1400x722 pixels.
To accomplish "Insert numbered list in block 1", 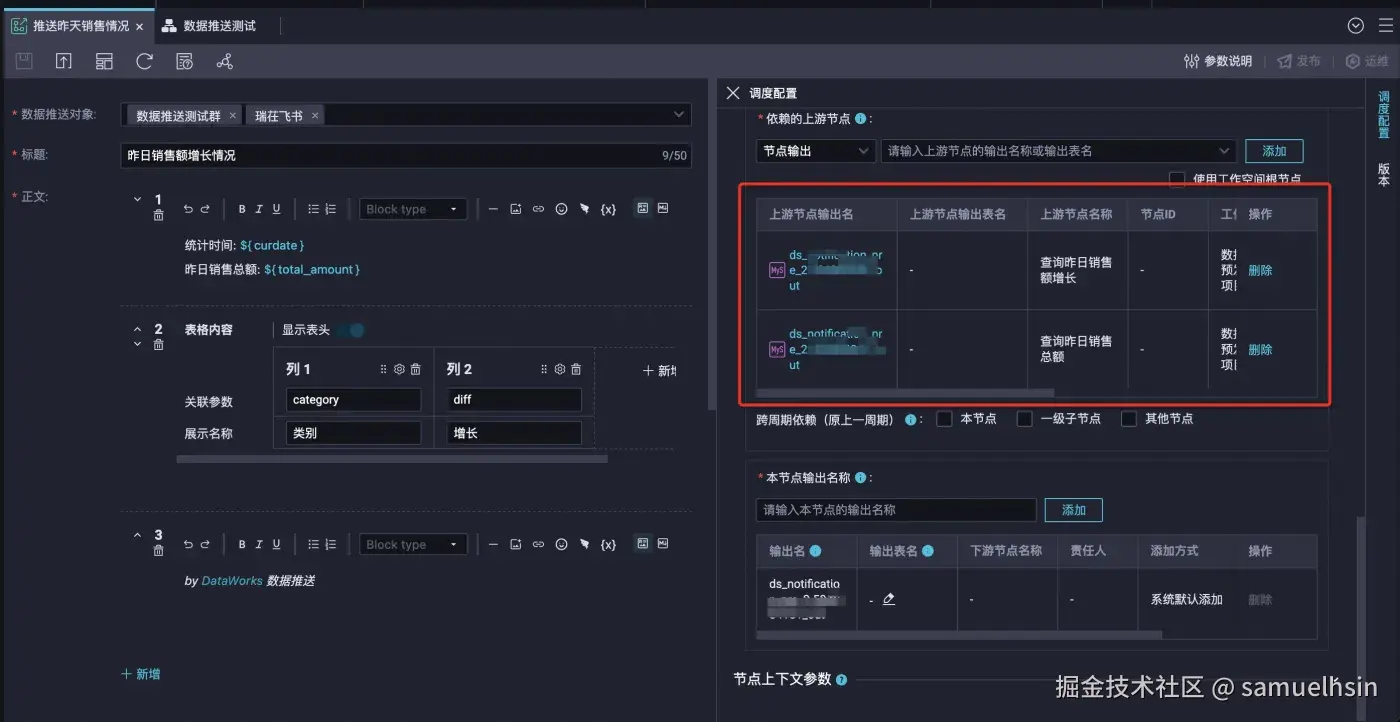I will 331,209.
